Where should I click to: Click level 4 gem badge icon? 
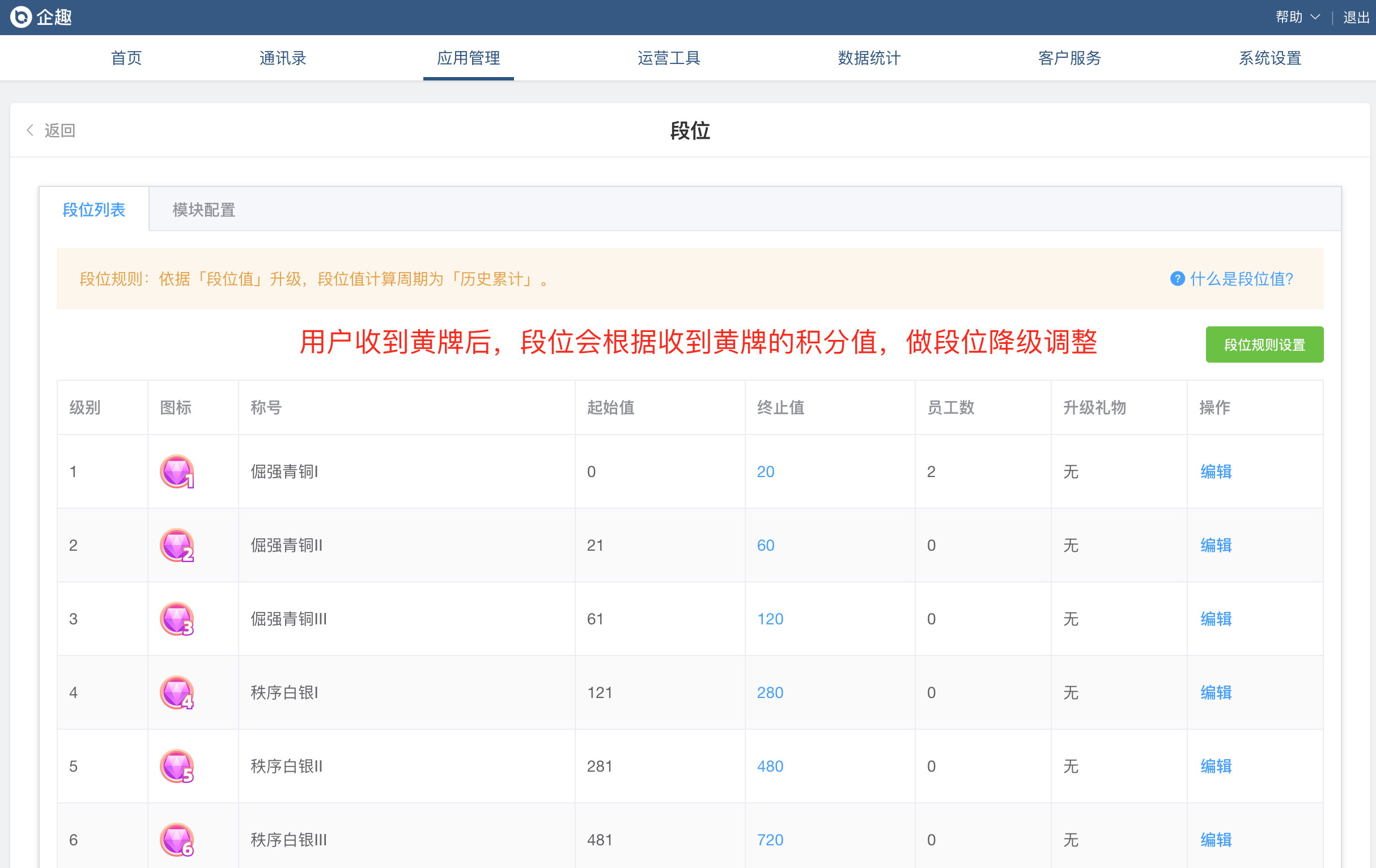pos(177,692)
